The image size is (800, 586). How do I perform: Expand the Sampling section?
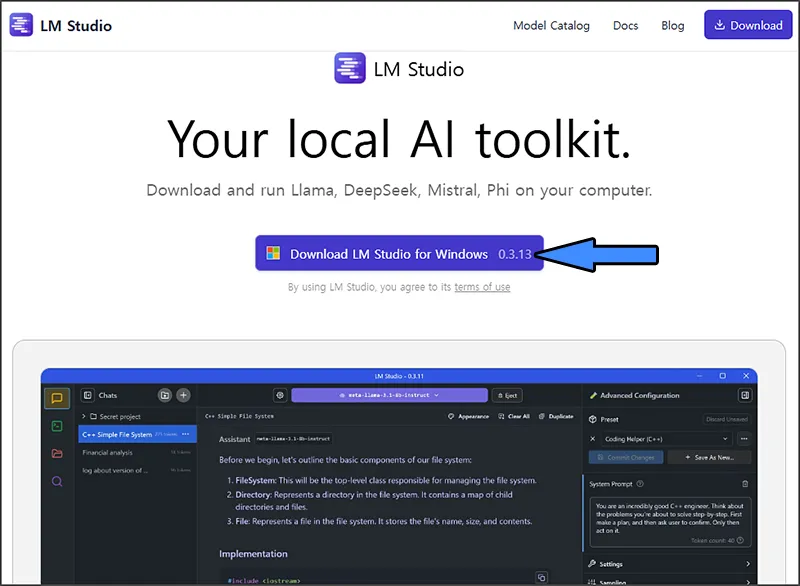(669, 582)
